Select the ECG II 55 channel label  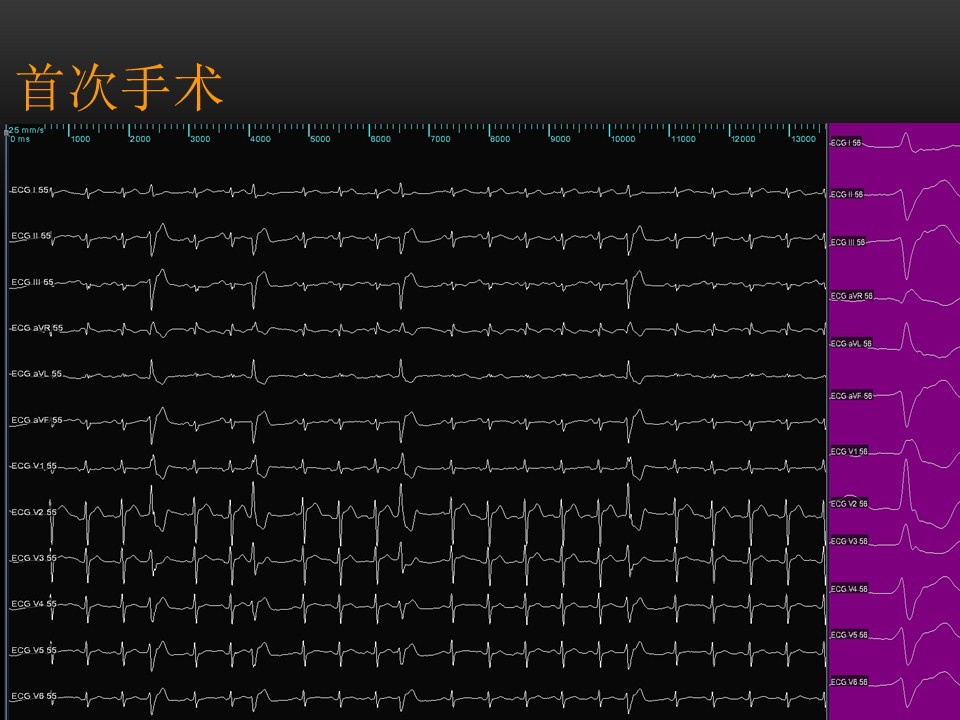(31, 236)
